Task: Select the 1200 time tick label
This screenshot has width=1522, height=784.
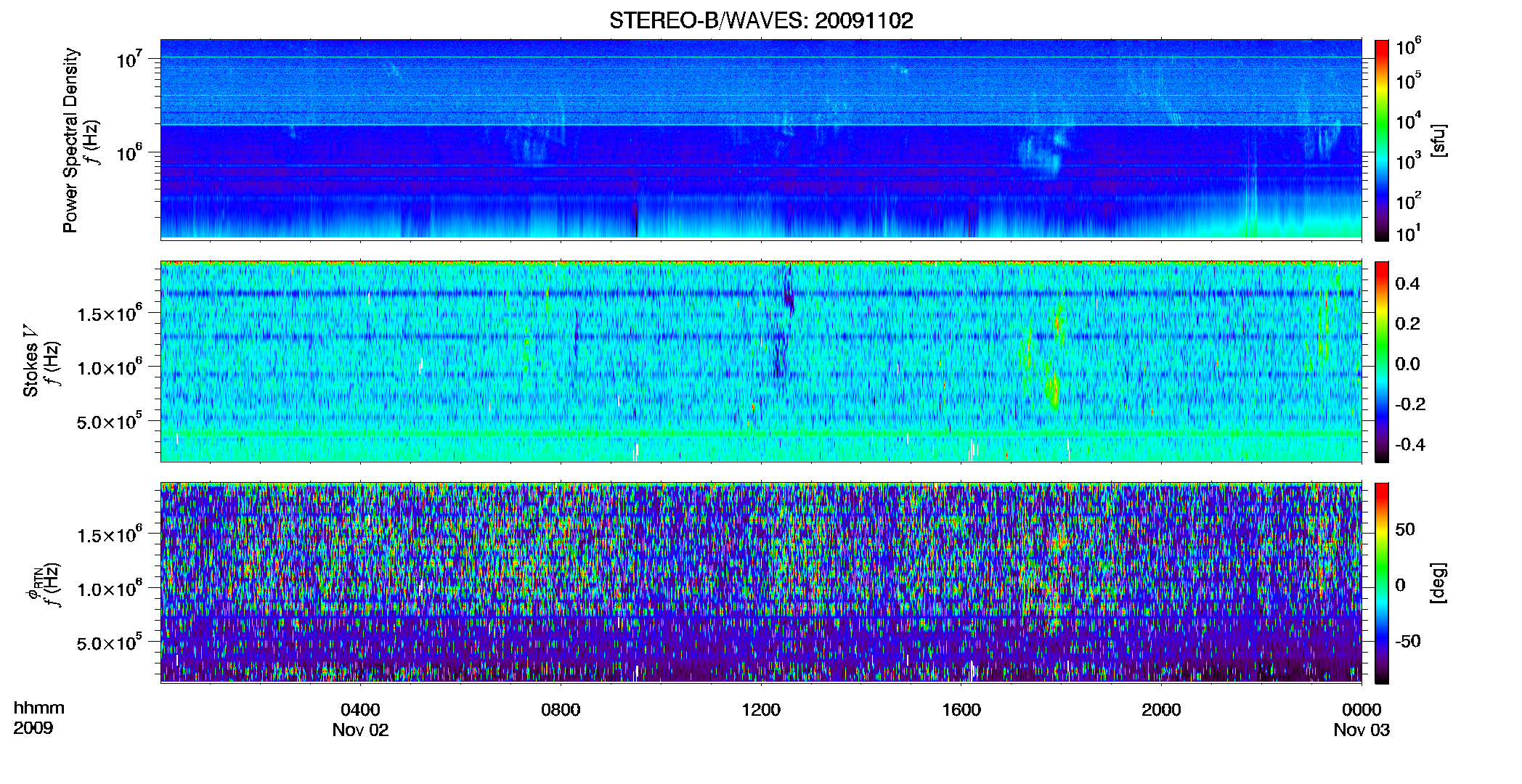Action: [761, 710]
